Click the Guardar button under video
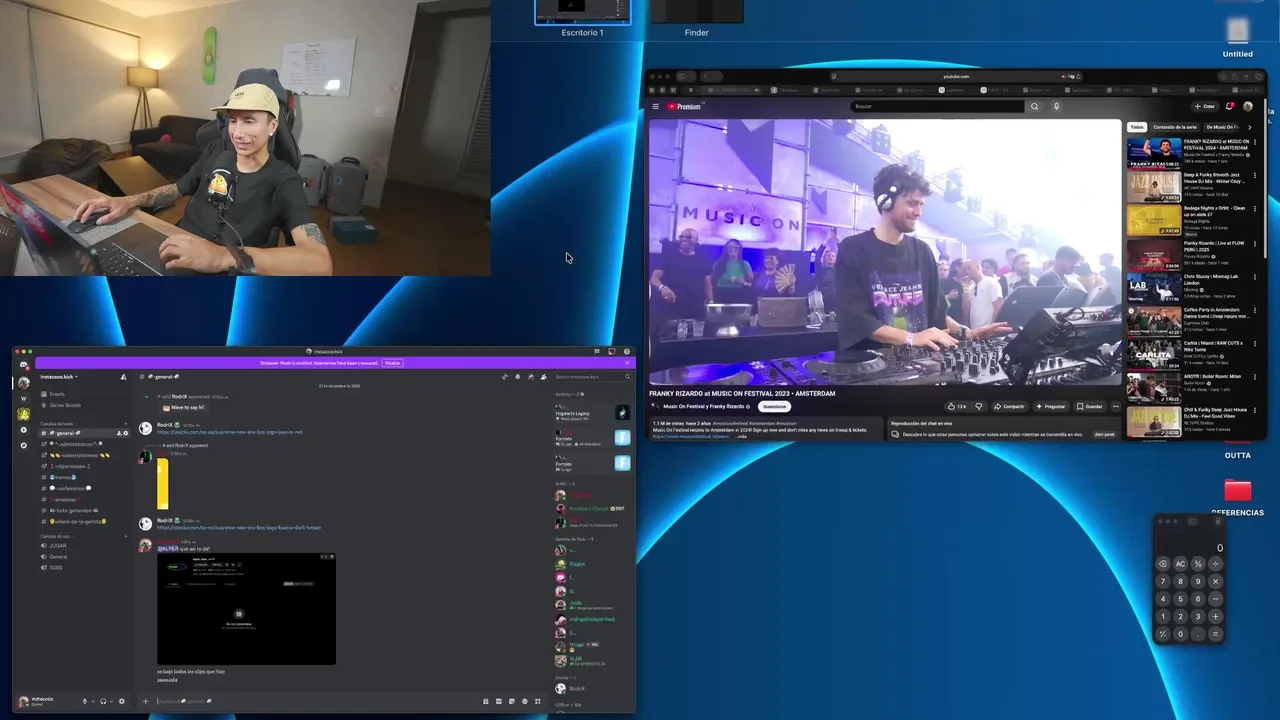Screen dimensions: 1280x720 pos(1089,406)
